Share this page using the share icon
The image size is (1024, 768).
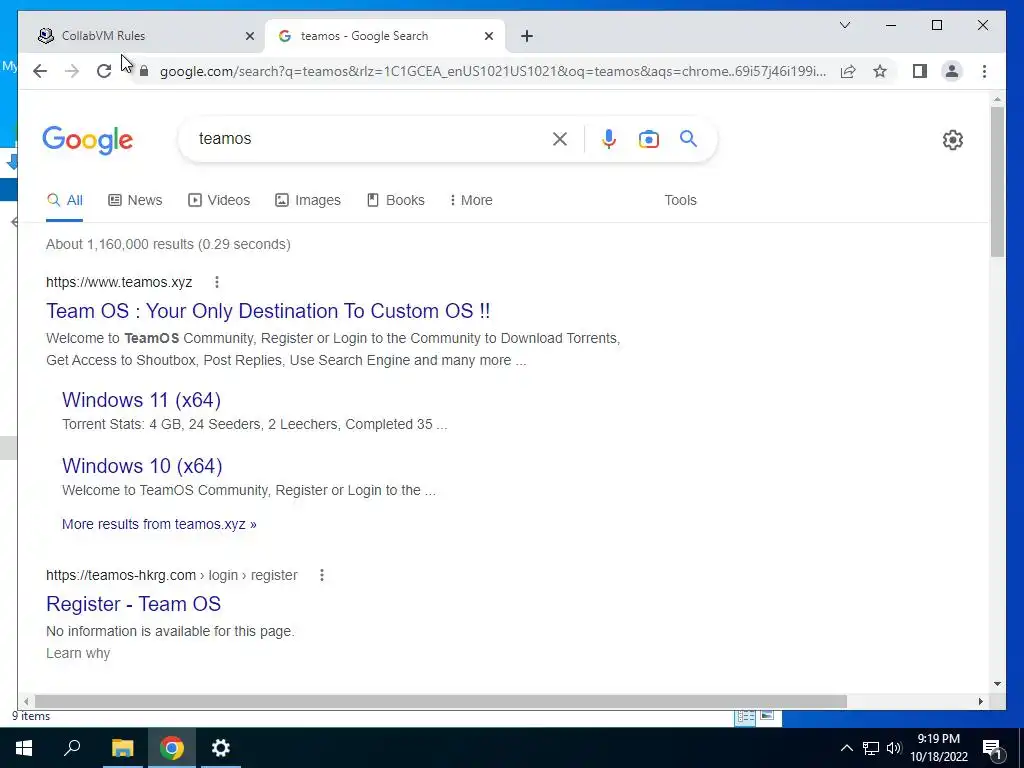pos(848,71)
